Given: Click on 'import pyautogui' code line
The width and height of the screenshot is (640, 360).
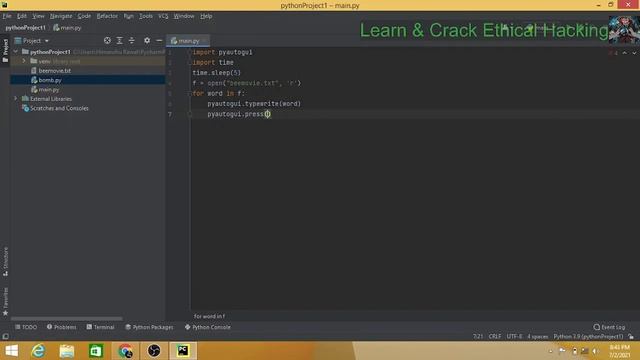Looking at the screenshot, I should pos(222,52).
